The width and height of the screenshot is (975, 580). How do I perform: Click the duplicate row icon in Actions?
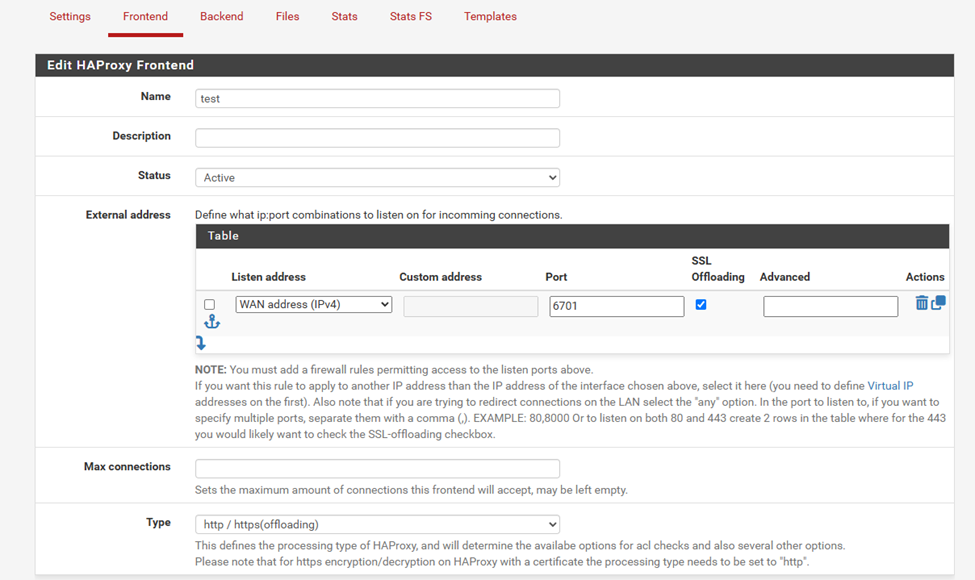coord(938,303)
